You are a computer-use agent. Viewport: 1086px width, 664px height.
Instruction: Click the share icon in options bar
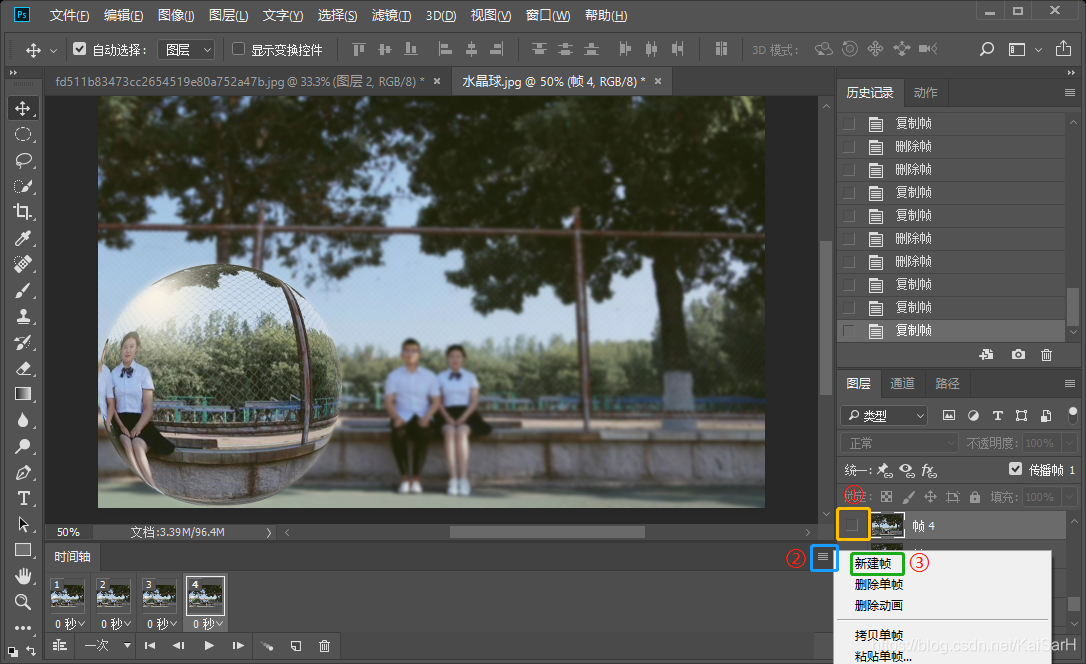tap(1063, 48)
